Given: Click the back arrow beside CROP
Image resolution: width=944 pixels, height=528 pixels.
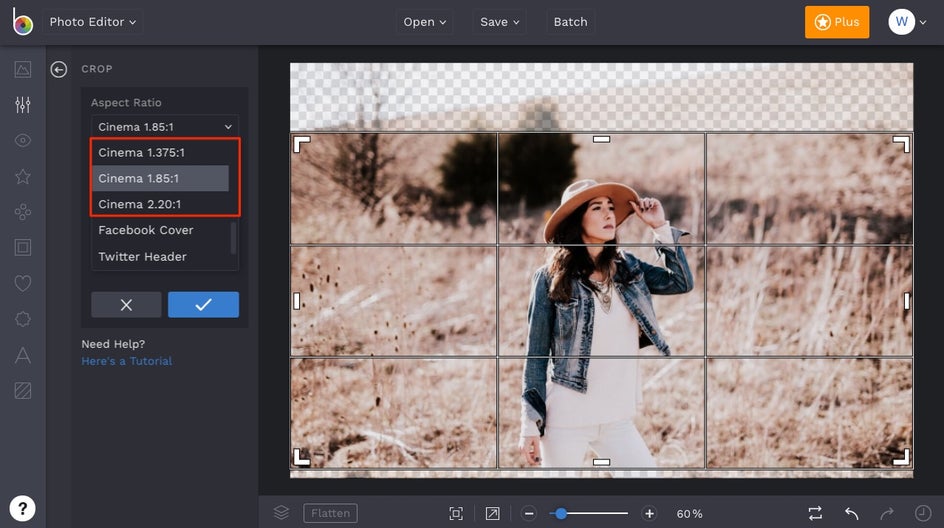Looking at the screenshot, I should [x=59, y=69].
